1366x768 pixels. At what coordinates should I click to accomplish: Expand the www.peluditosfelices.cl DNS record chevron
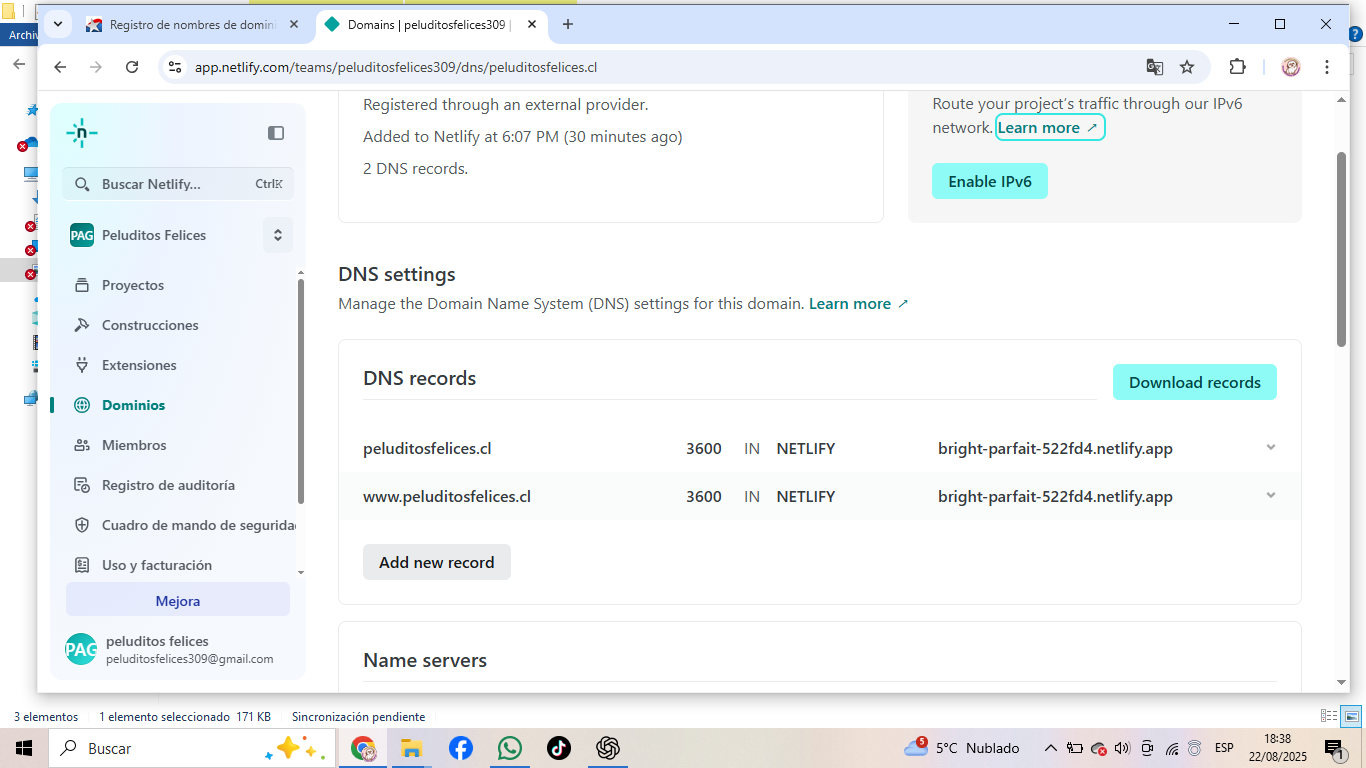(1271, 495)
